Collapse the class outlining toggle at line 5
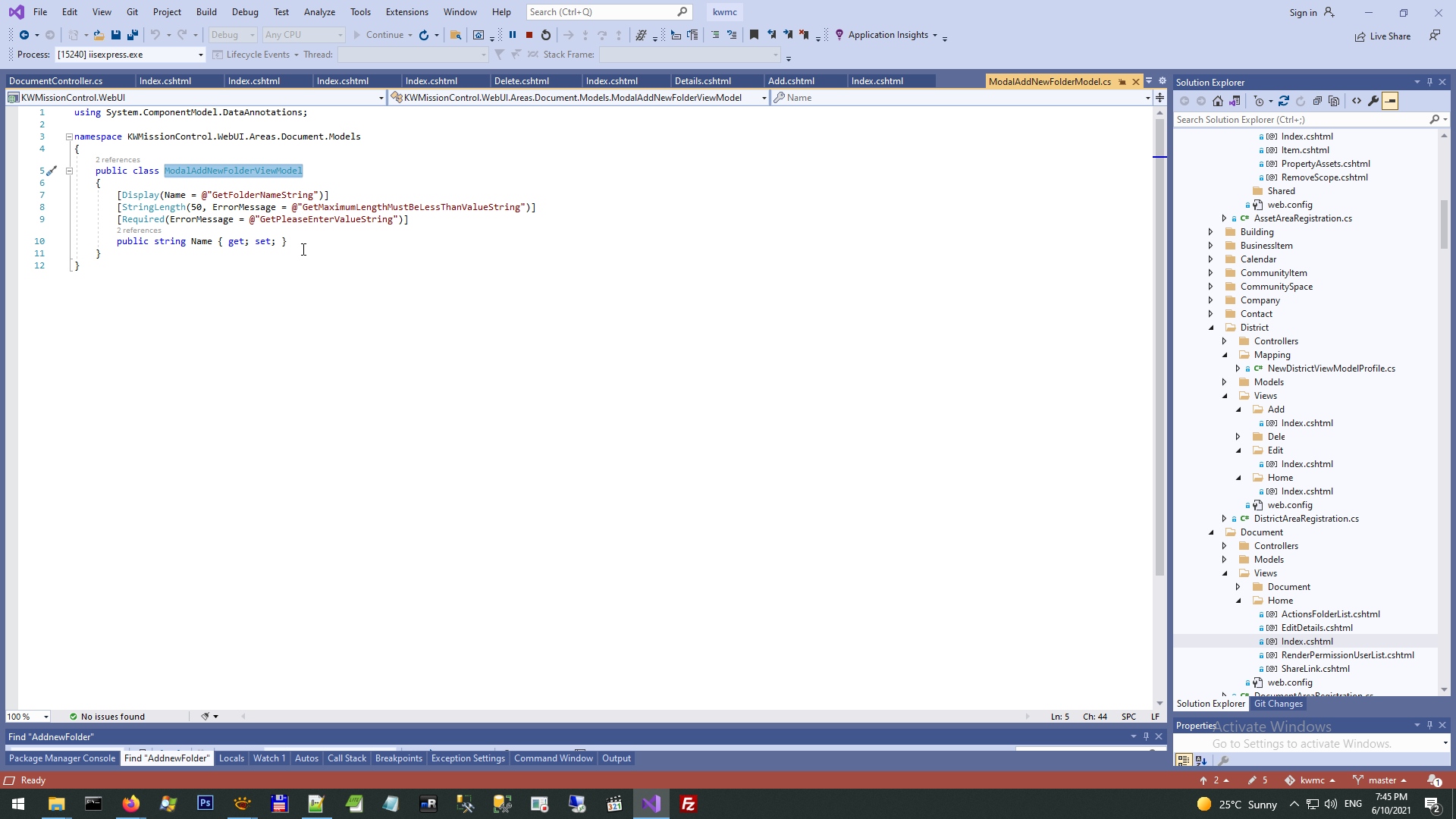 69,171
